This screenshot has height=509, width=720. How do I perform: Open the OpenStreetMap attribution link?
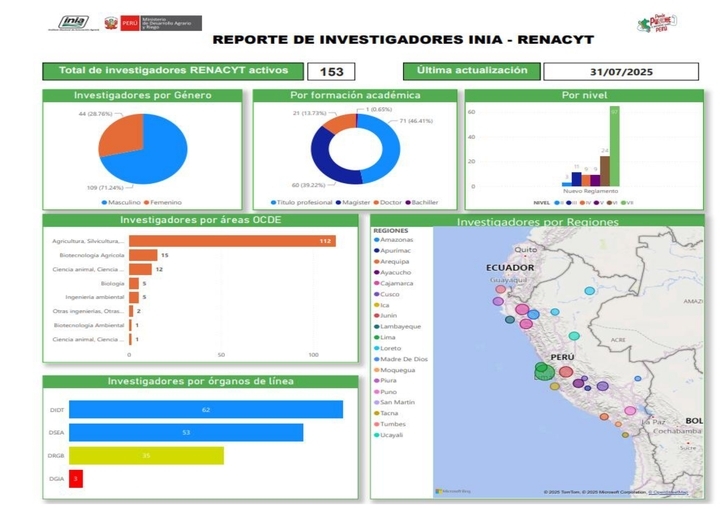tap(668, 492)
